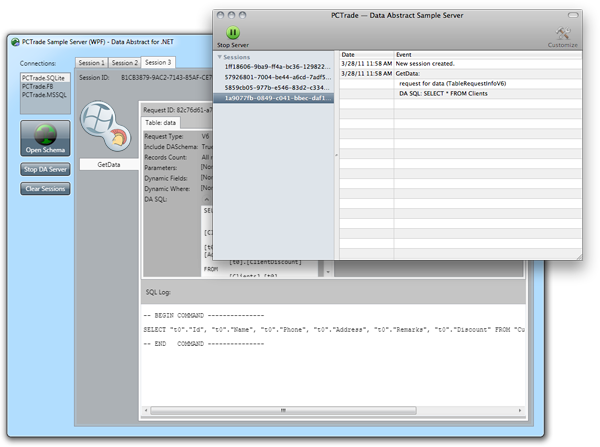
Task: Select the PCTrade.MSSQL connection
Action: (45, 95)
